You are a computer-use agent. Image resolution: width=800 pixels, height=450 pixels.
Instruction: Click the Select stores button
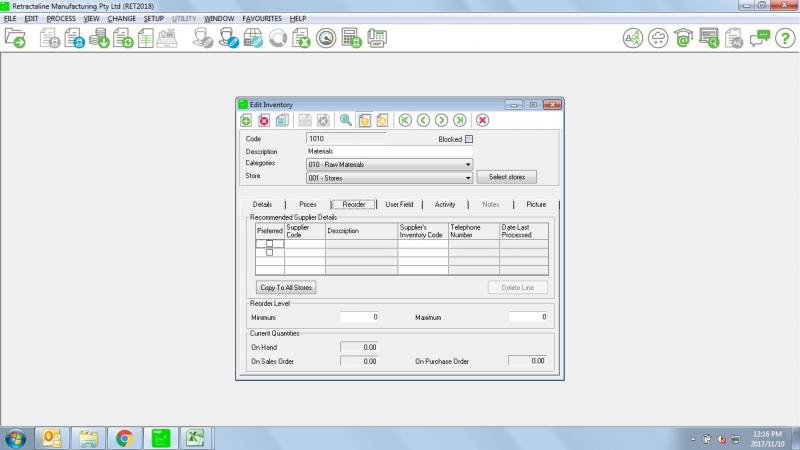click(x=506, y=177)
